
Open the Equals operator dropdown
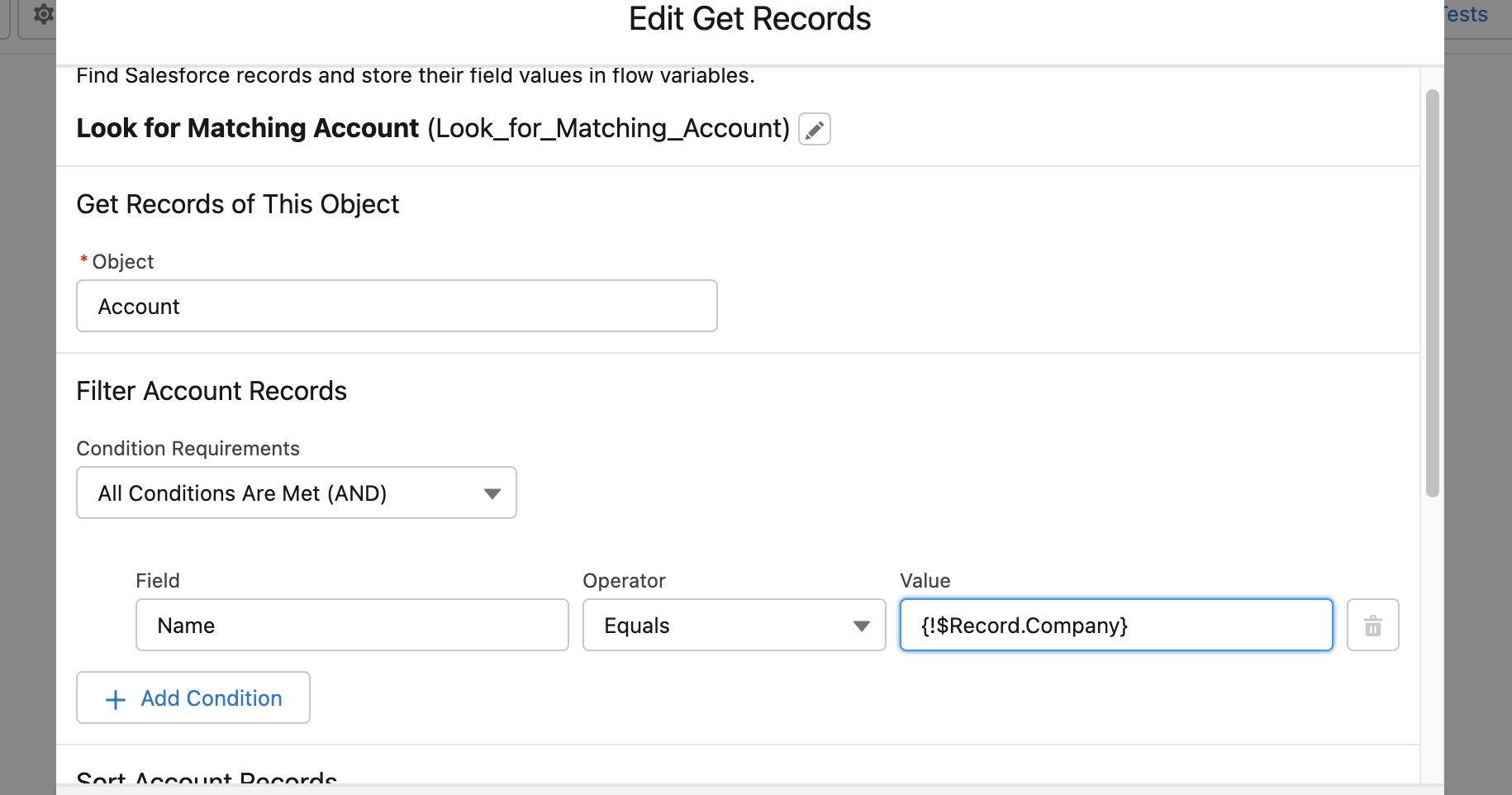(x=734, y=625)
